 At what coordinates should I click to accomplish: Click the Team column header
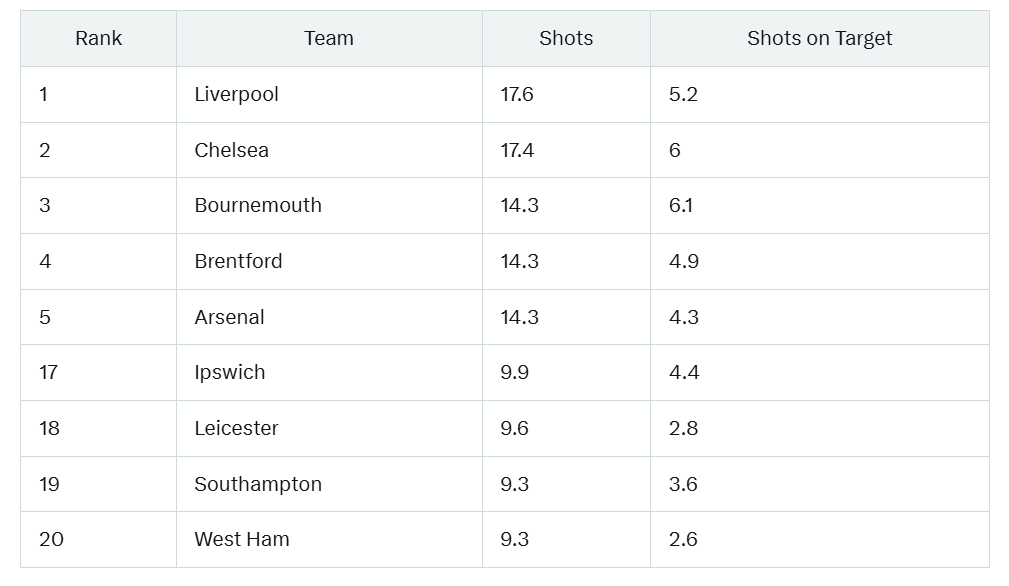(x=329, y=39)
